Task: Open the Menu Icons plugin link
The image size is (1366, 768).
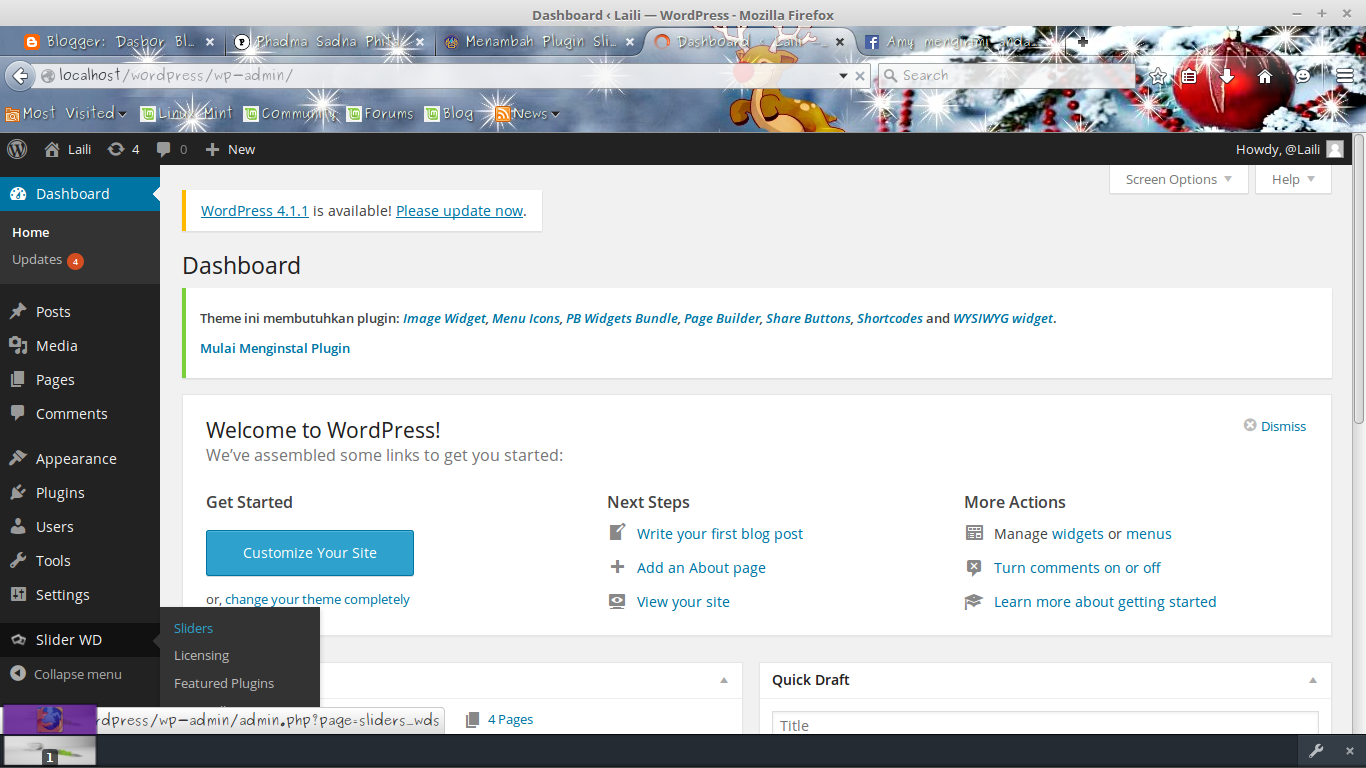Action: [x=526, y=319]
